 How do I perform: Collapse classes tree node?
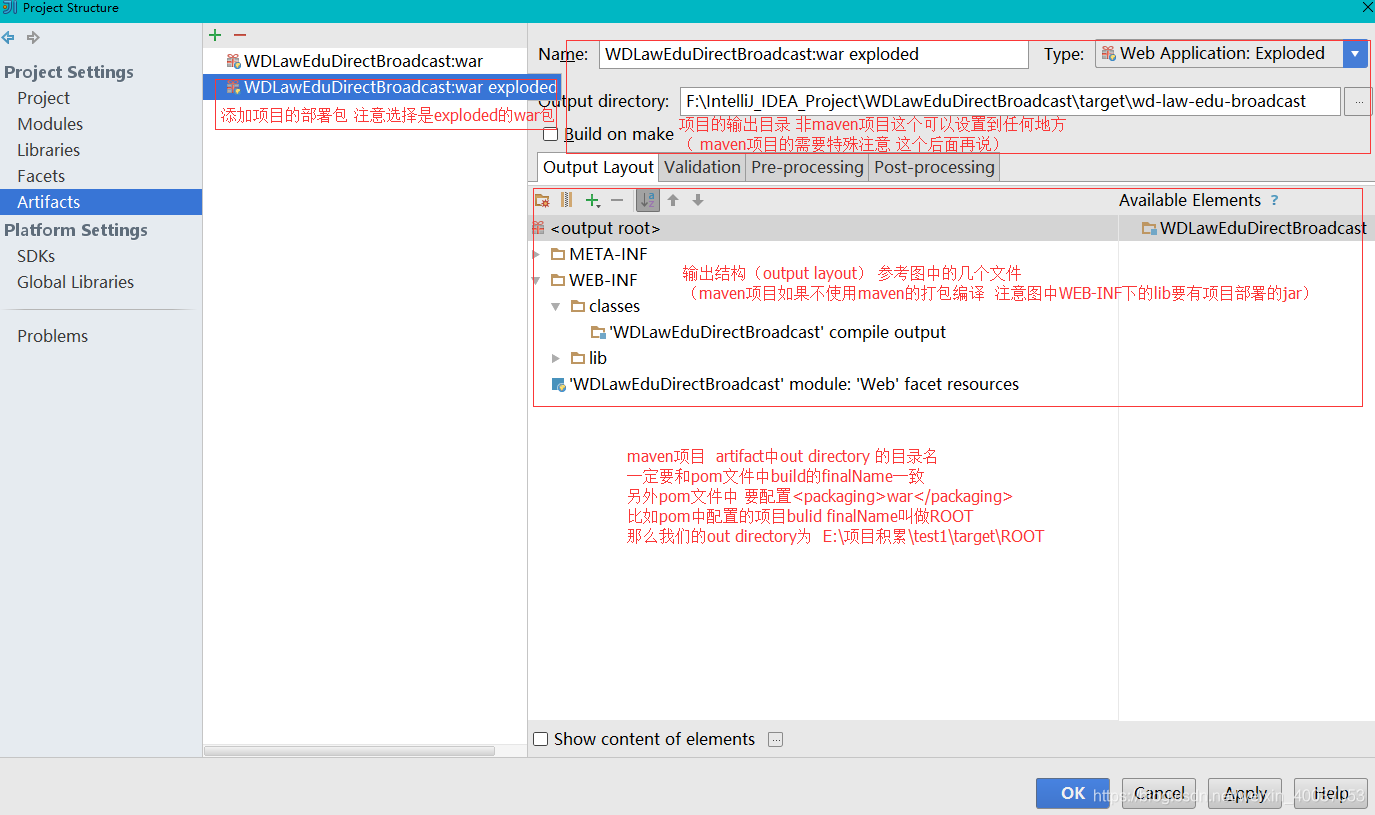pyautogui.click(x=556, y=306)
